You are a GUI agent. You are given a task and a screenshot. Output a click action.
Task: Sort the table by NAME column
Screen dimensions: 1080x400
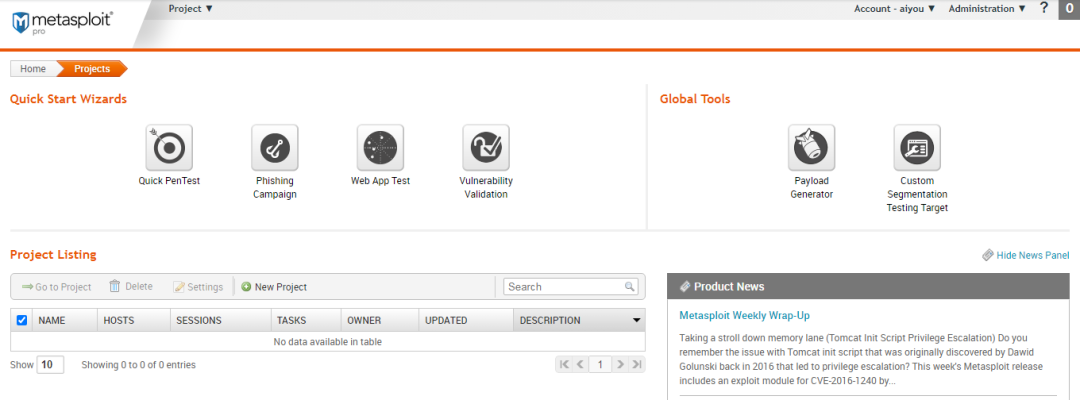(x=65, y=320)
